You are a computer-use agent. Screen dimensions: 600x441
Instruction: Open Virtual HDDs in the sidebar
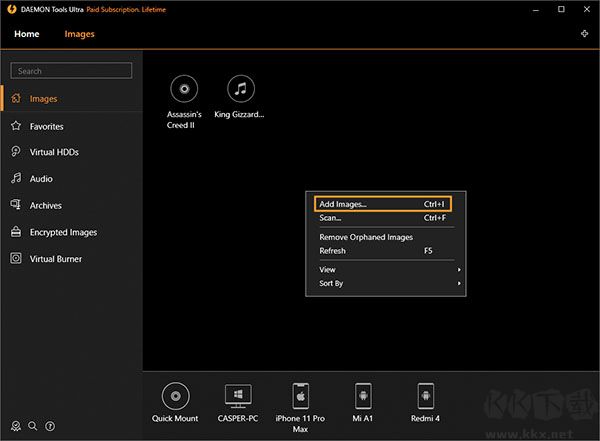(54, 152)
